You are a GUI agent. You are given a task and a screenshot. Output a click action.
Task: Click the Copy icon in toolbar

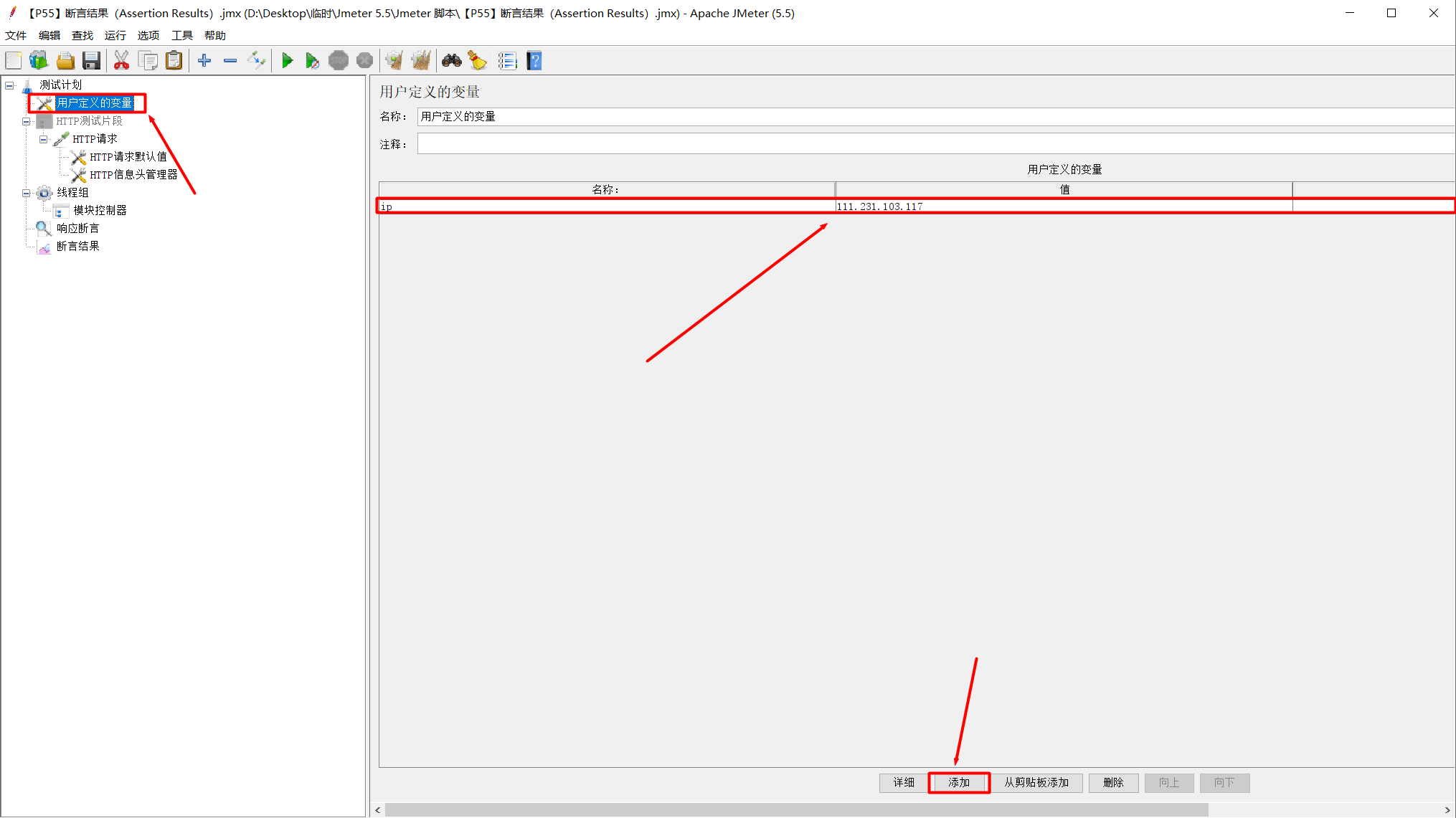[x=148, y=61]
